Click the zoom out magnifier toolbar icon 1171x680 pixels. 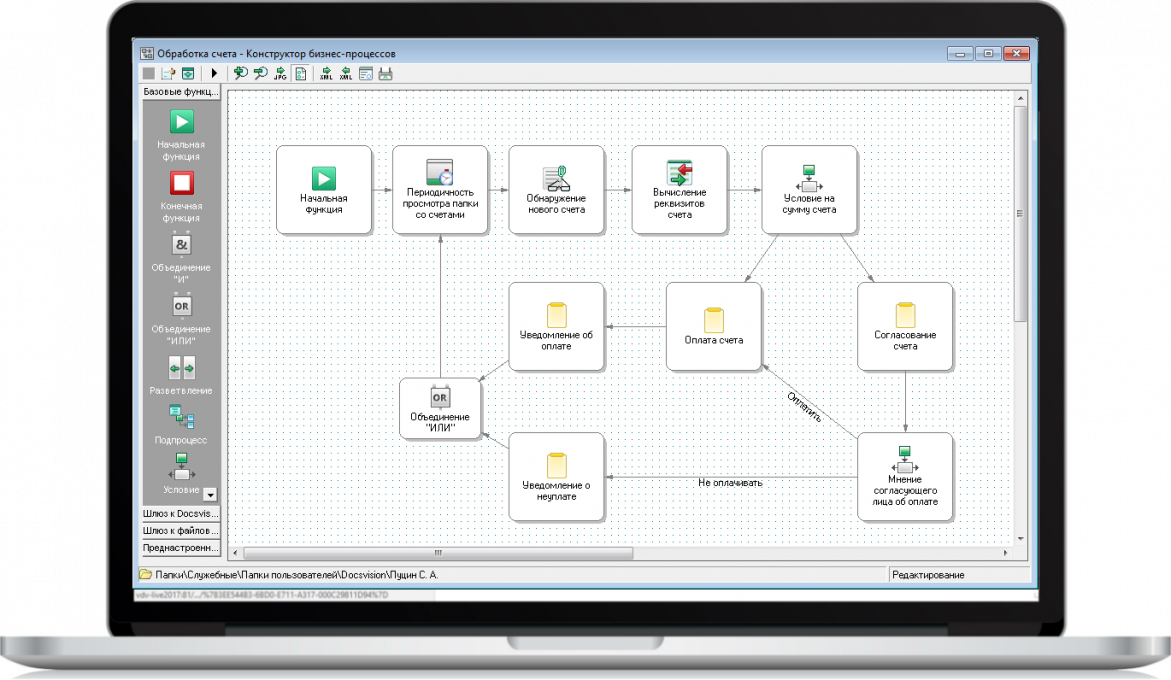pyautogui.click(x=260, y=73)
